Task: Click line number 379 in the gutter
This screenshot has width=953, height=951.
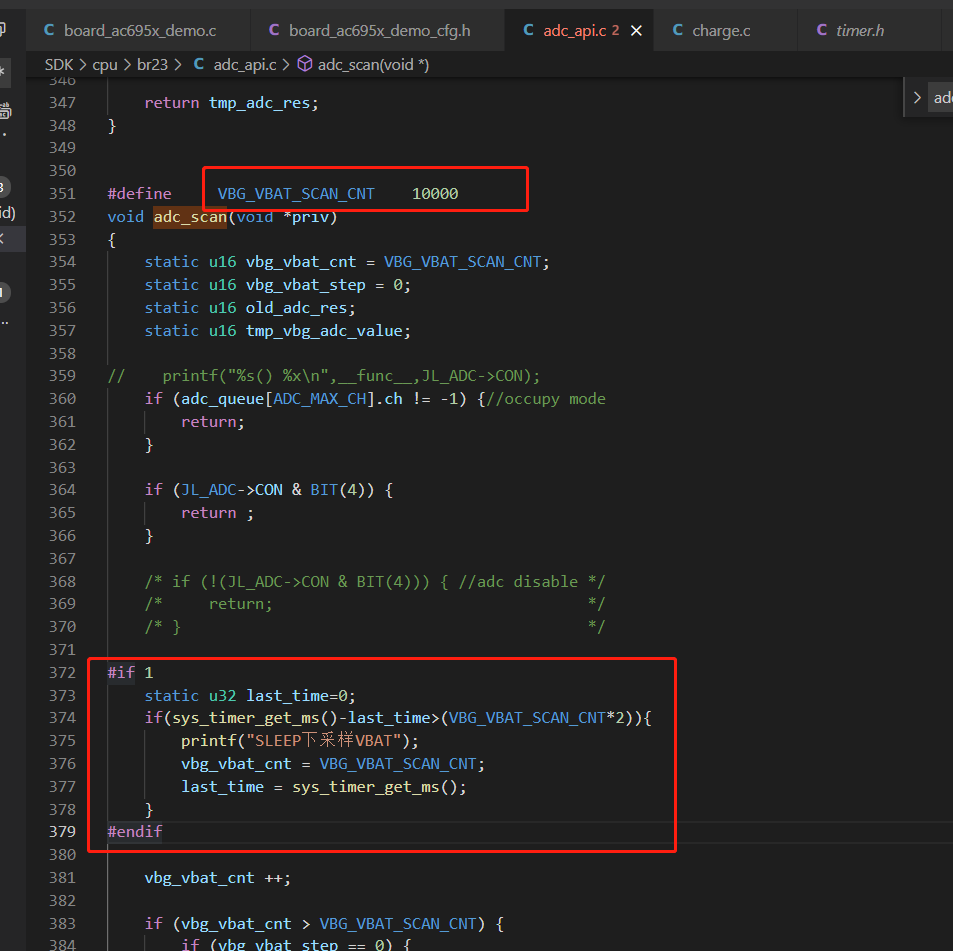Action: click(x=62, y=831)
